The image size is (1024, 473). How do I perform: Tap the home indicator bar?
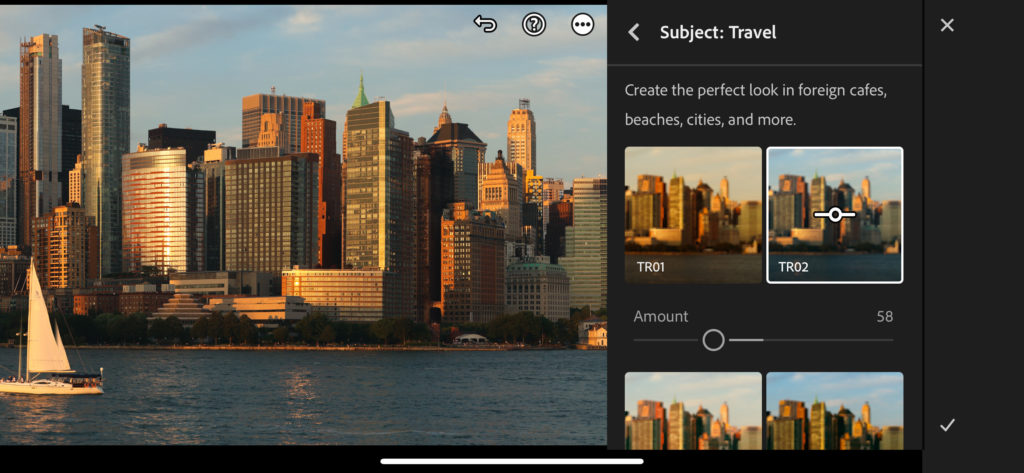pyautogui.click(x=512, y=461)
